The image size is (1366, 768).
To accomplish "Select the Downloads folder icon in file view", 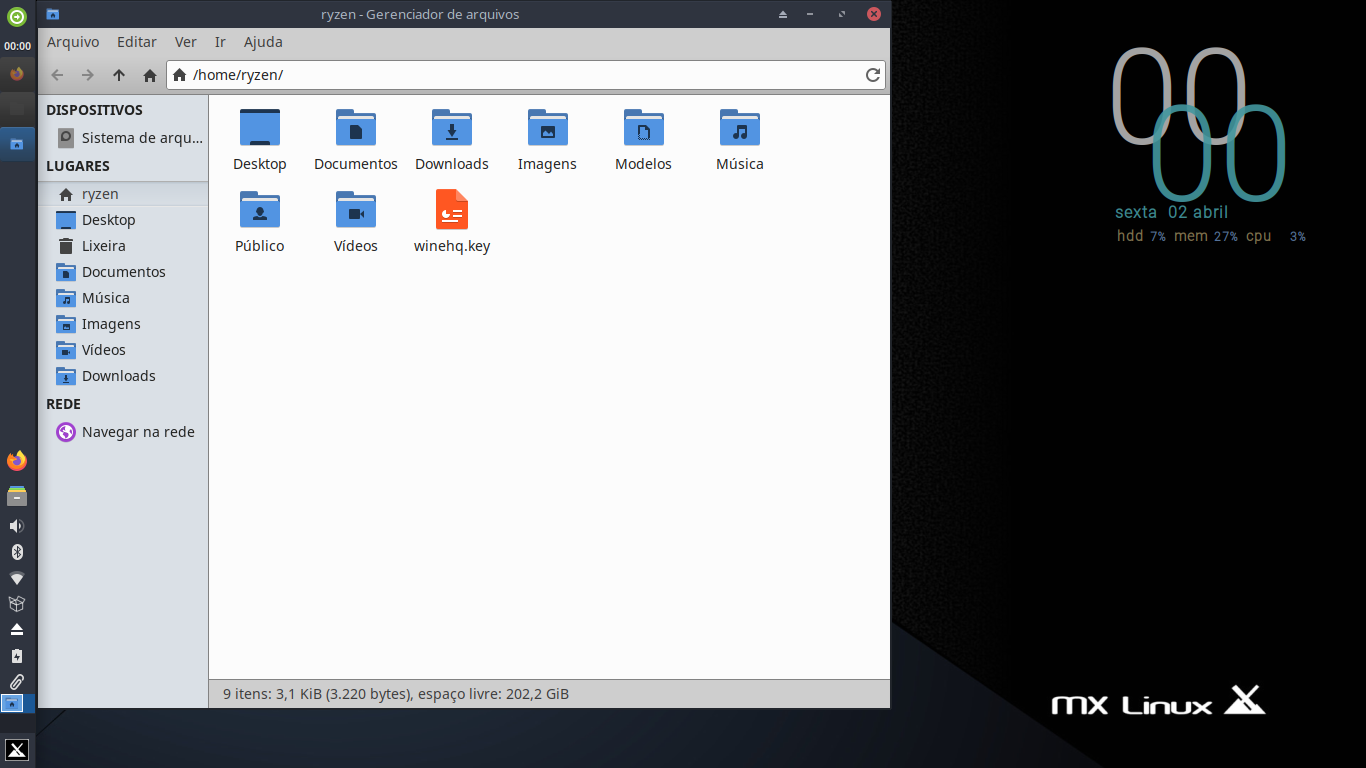I will (x=452, y=128).
